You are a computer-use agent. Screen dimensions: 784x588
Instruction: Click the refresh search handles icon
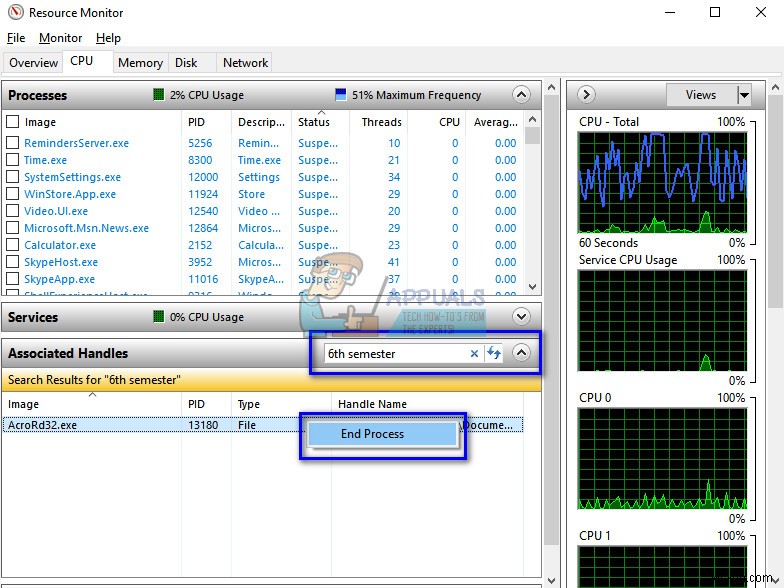click(493, 354)
